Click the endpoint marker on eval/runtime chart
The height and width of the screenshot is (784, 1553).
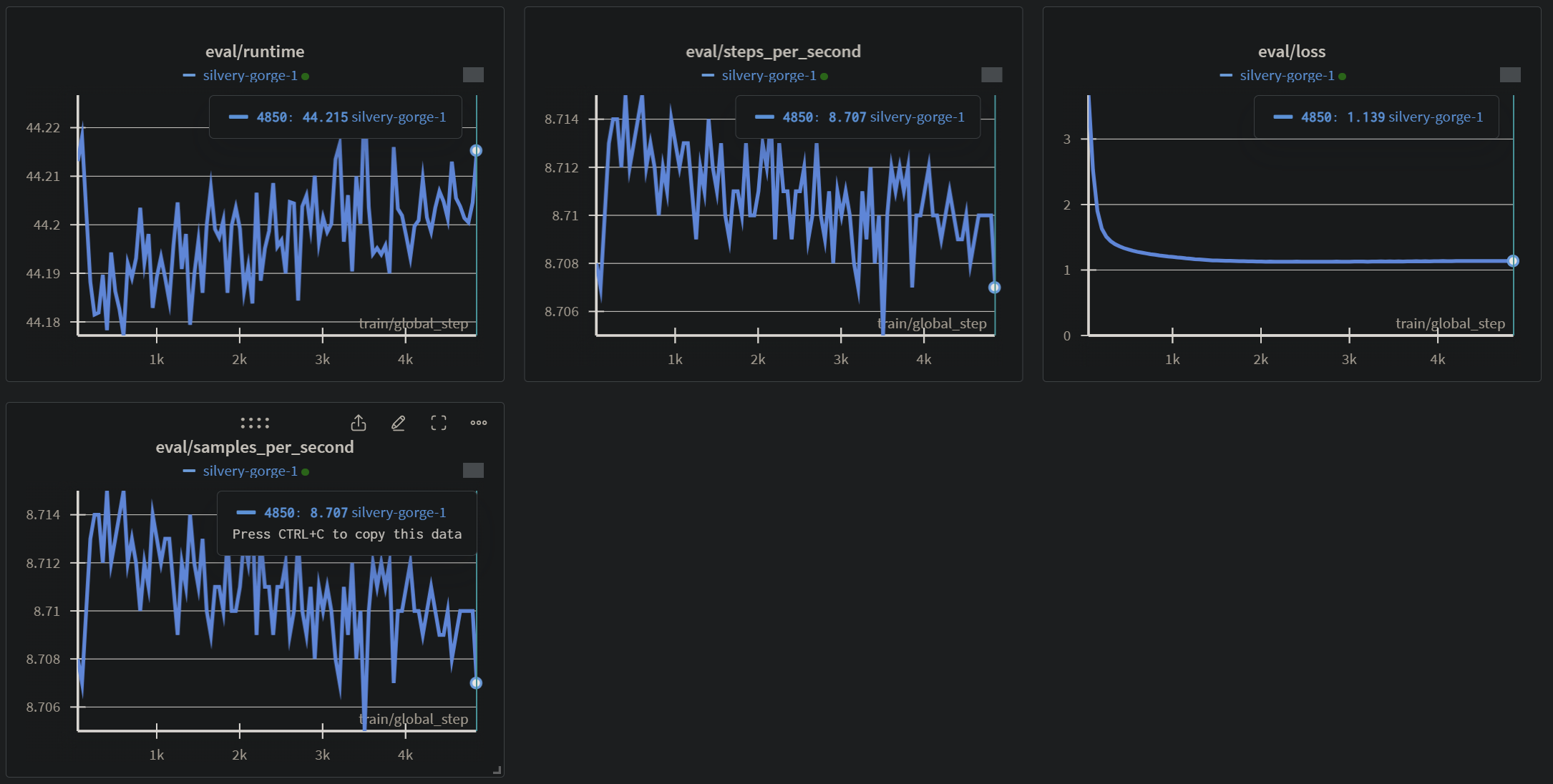(x=475, y=150)
